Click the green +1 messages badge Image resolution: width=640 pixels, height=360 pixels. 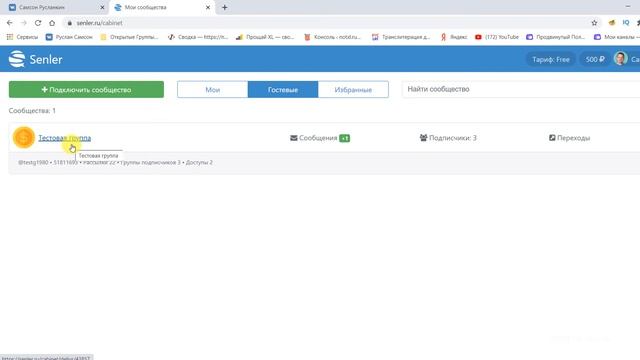click(x=344, y=138)
